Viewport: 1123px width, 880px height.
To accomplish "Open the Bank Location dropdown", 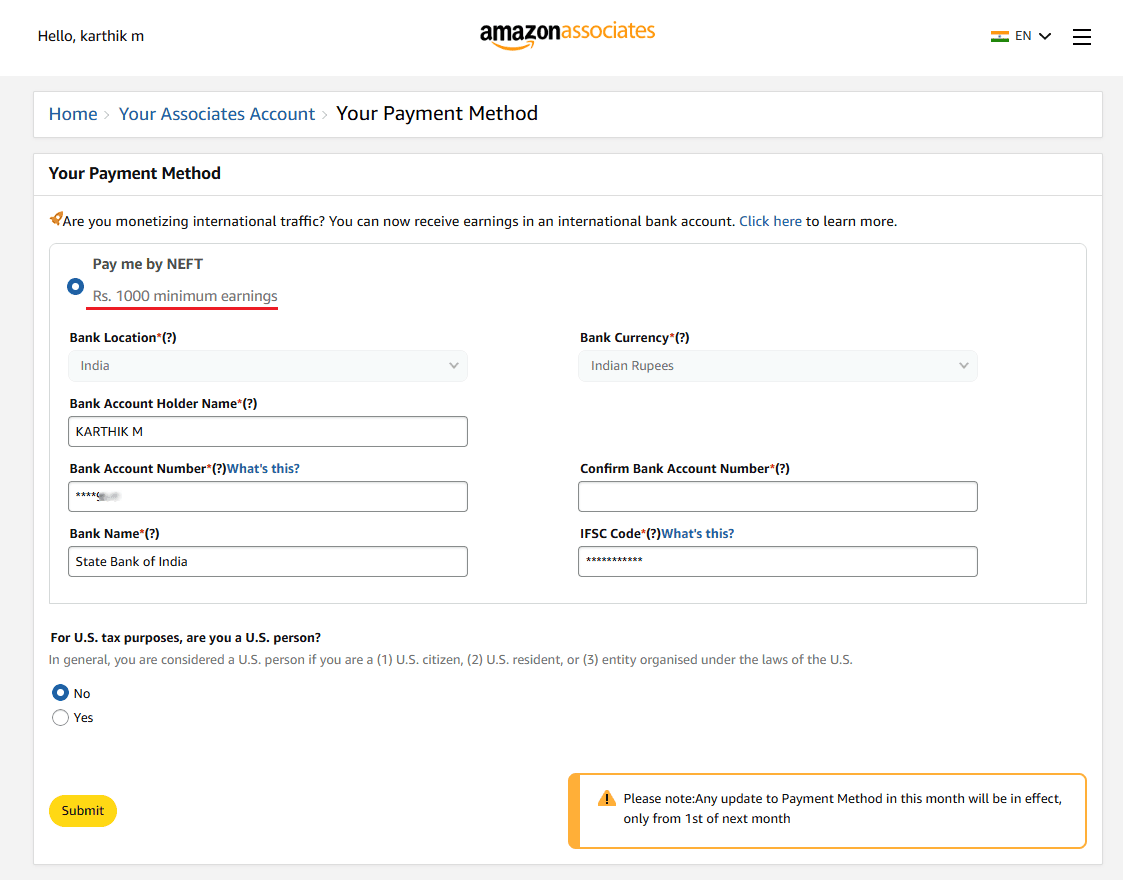I will coord(268,366).
